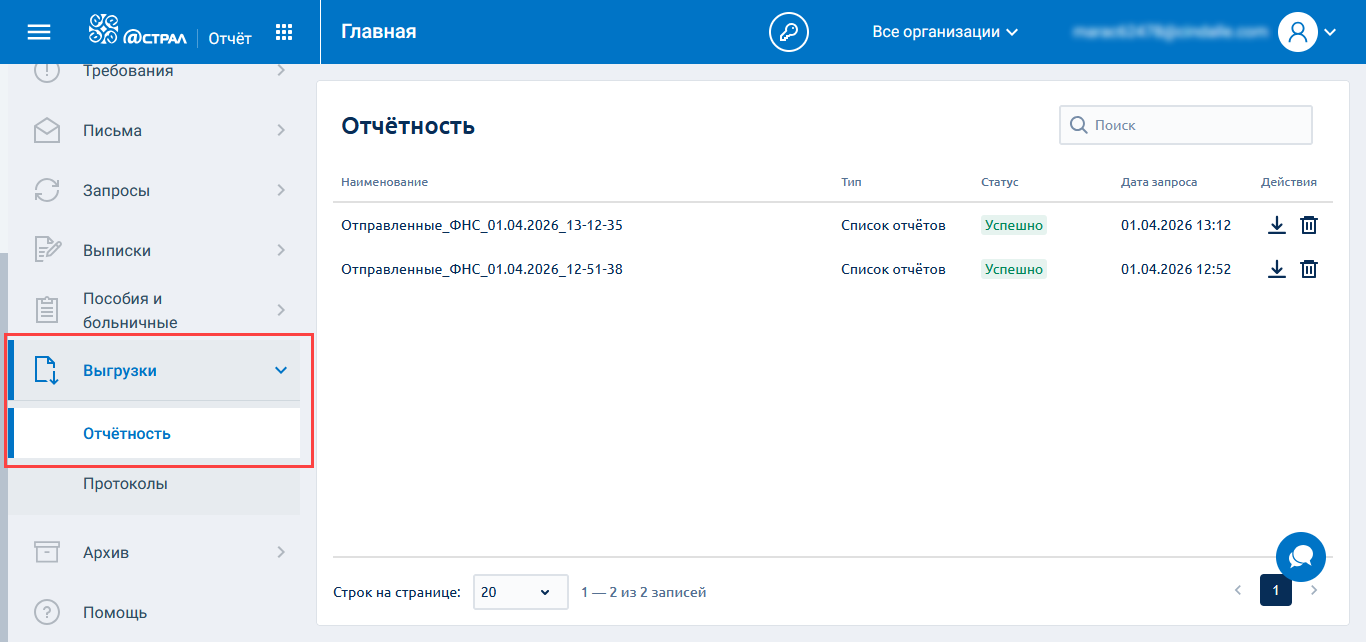The width and height of the screenshot is (1366, 642).
Task: Expand the Запросы menu section
Action: tap(160, 191)
